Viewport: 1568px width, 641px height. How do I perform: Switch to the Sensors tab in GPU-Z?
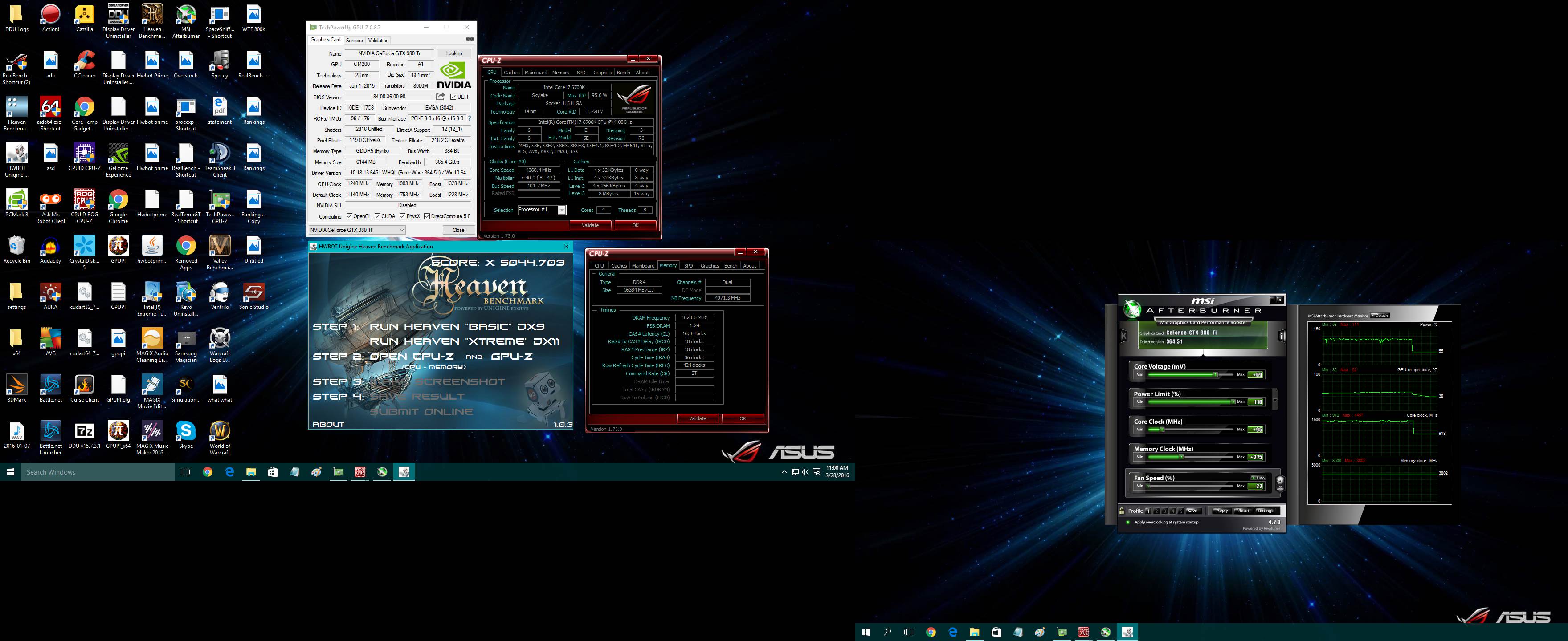click(x=354, y=40)
